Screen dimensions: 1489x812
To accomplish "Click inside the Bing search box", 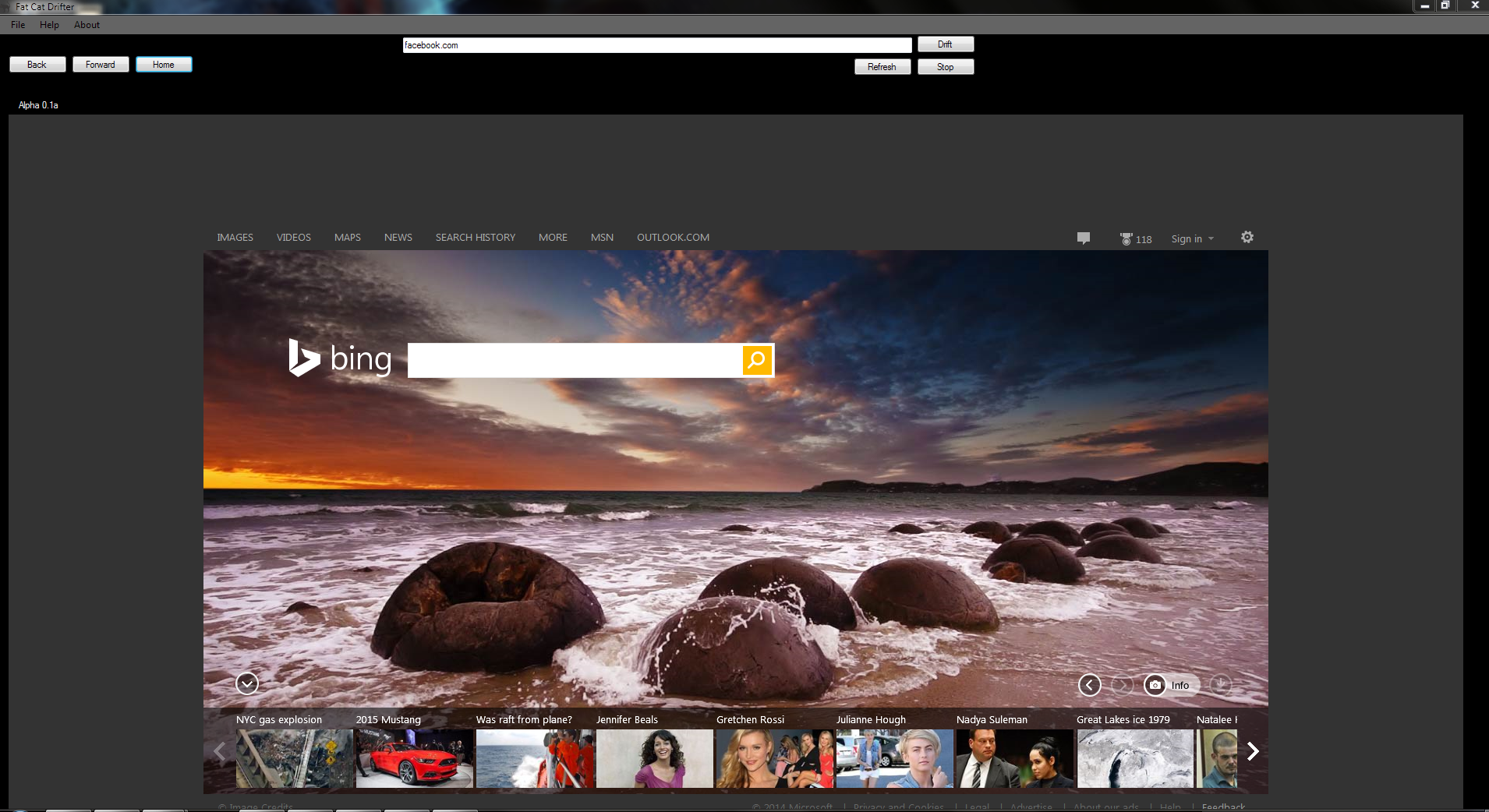I will pyautogui.click(x=575, y=360).
